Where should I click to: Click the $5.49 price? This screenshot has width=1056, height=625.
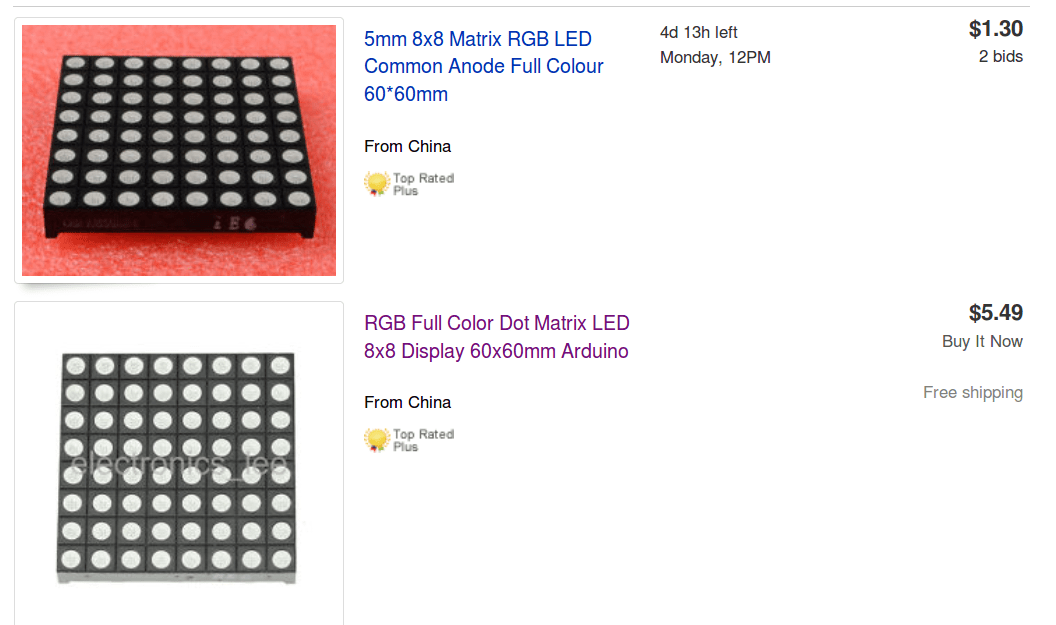coord(995,313)
